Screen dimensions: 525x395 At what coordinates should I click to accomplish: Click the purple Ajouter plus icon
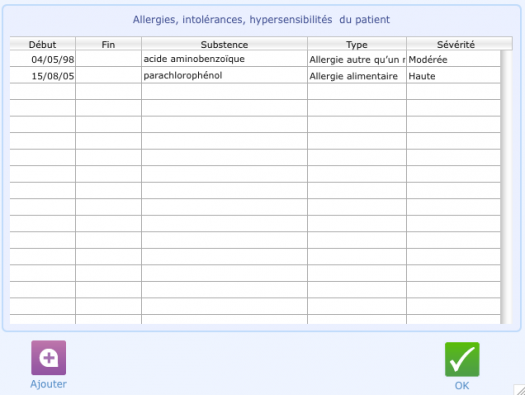pyautogui.click(x=49, y=358)
